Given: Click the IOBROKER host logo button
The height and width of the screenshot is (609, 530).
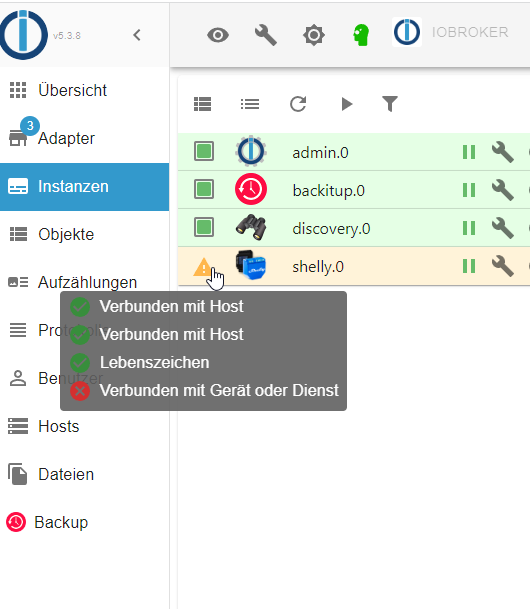Looking at the screenshot, I should (x=407, y=32).
